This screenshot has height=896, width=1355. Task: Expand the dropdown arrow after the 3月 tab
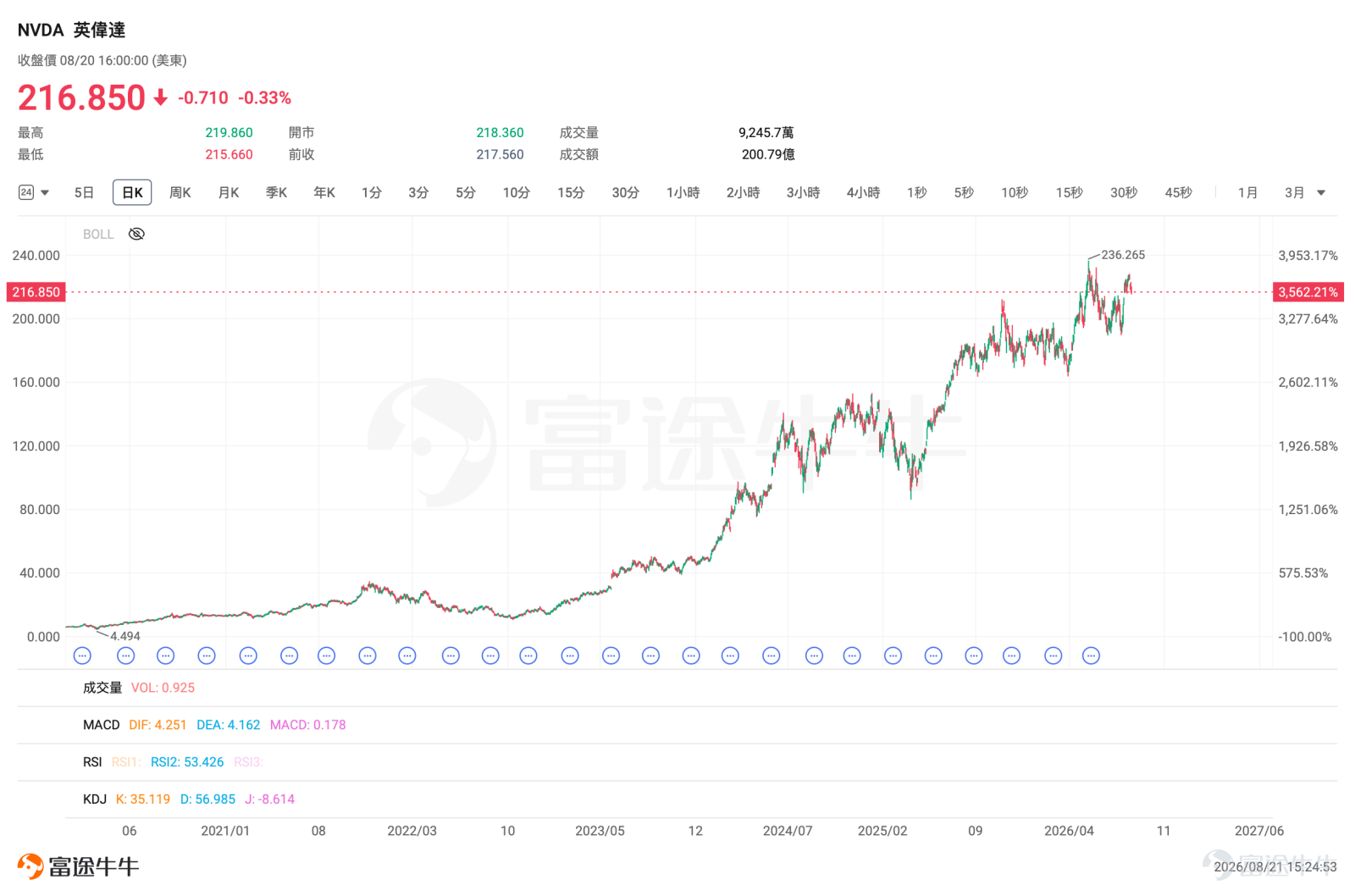[x=1320, y=193]
